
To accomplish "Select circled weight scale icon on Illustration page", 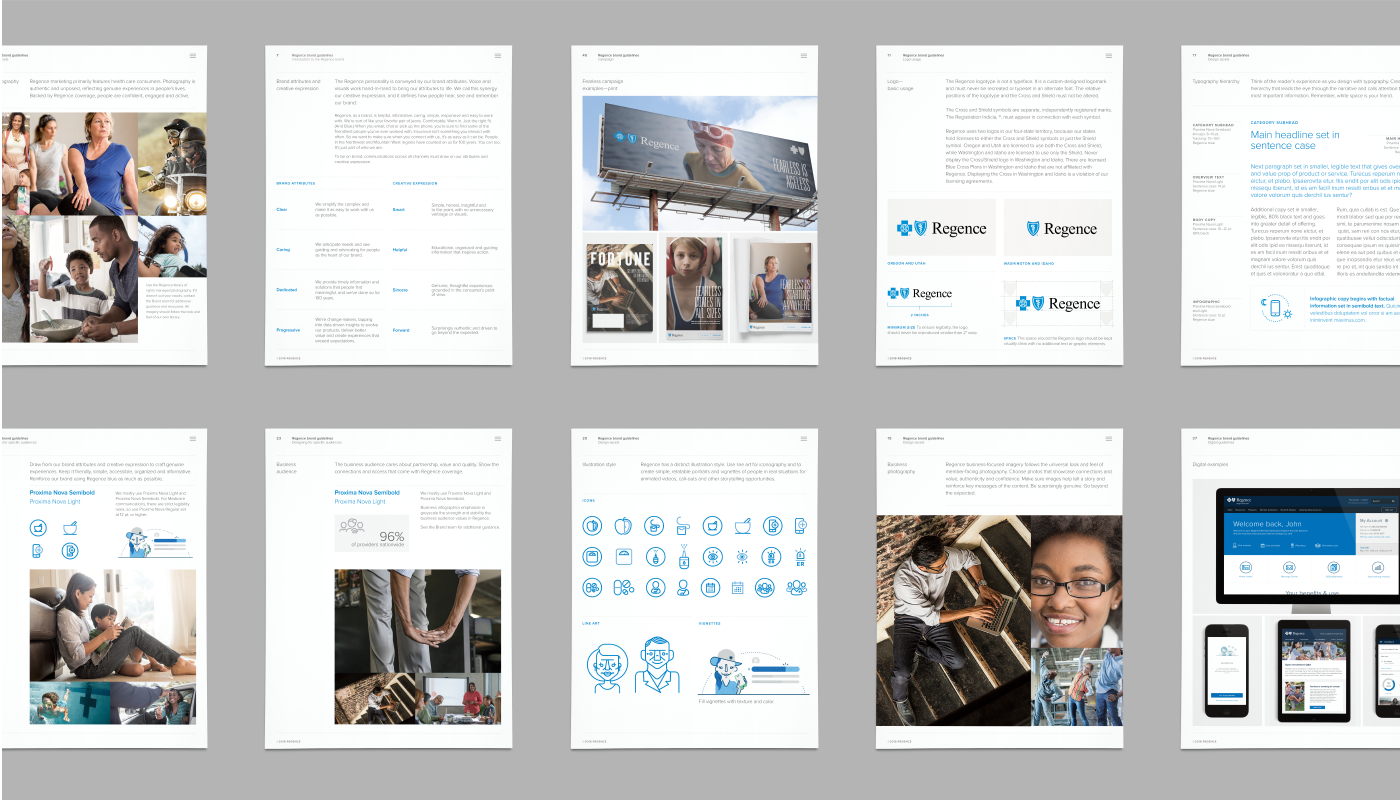I will click(x=592, y=557).
